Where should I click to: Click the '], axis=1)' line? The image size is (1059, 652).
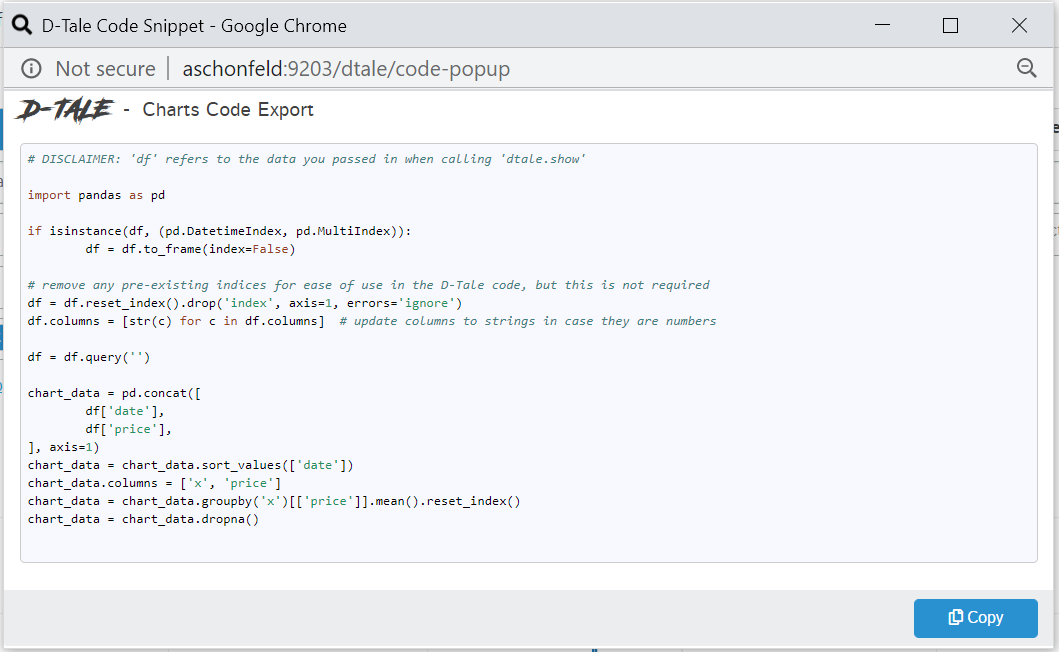[x=63, y=447]
